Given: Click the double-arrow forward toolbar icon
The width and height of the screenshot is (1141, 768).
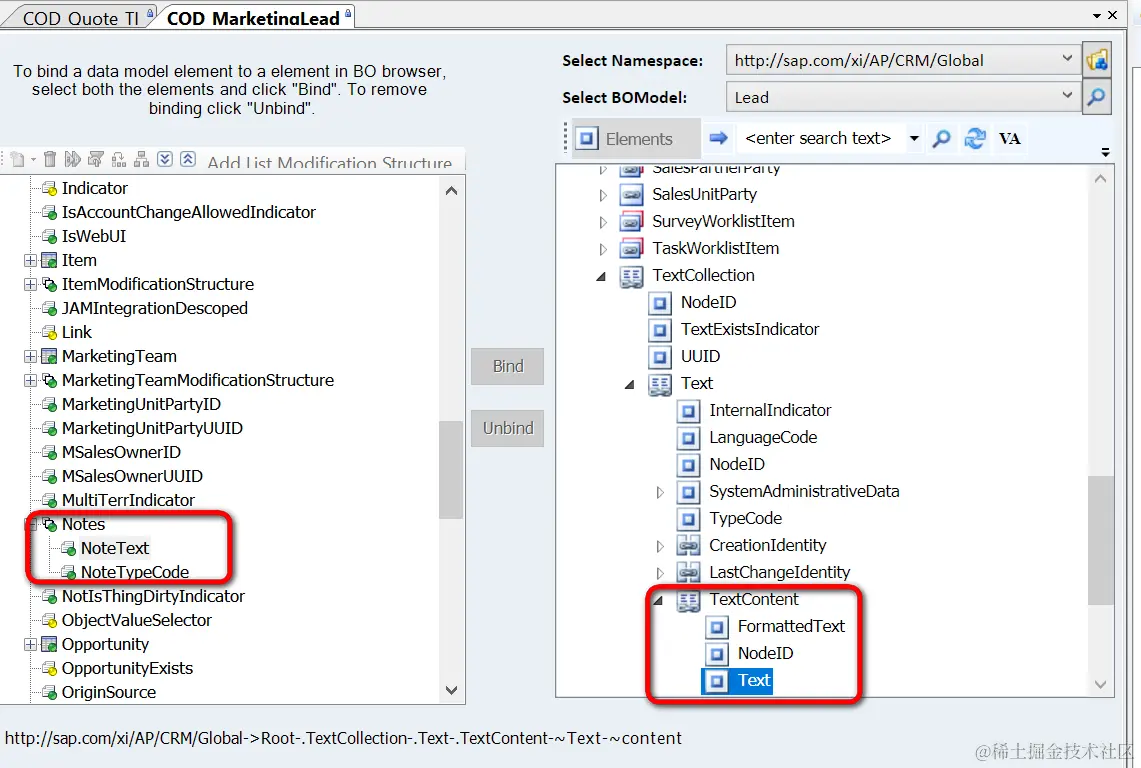Looking at the screenshot, I should tap(72, 159).
